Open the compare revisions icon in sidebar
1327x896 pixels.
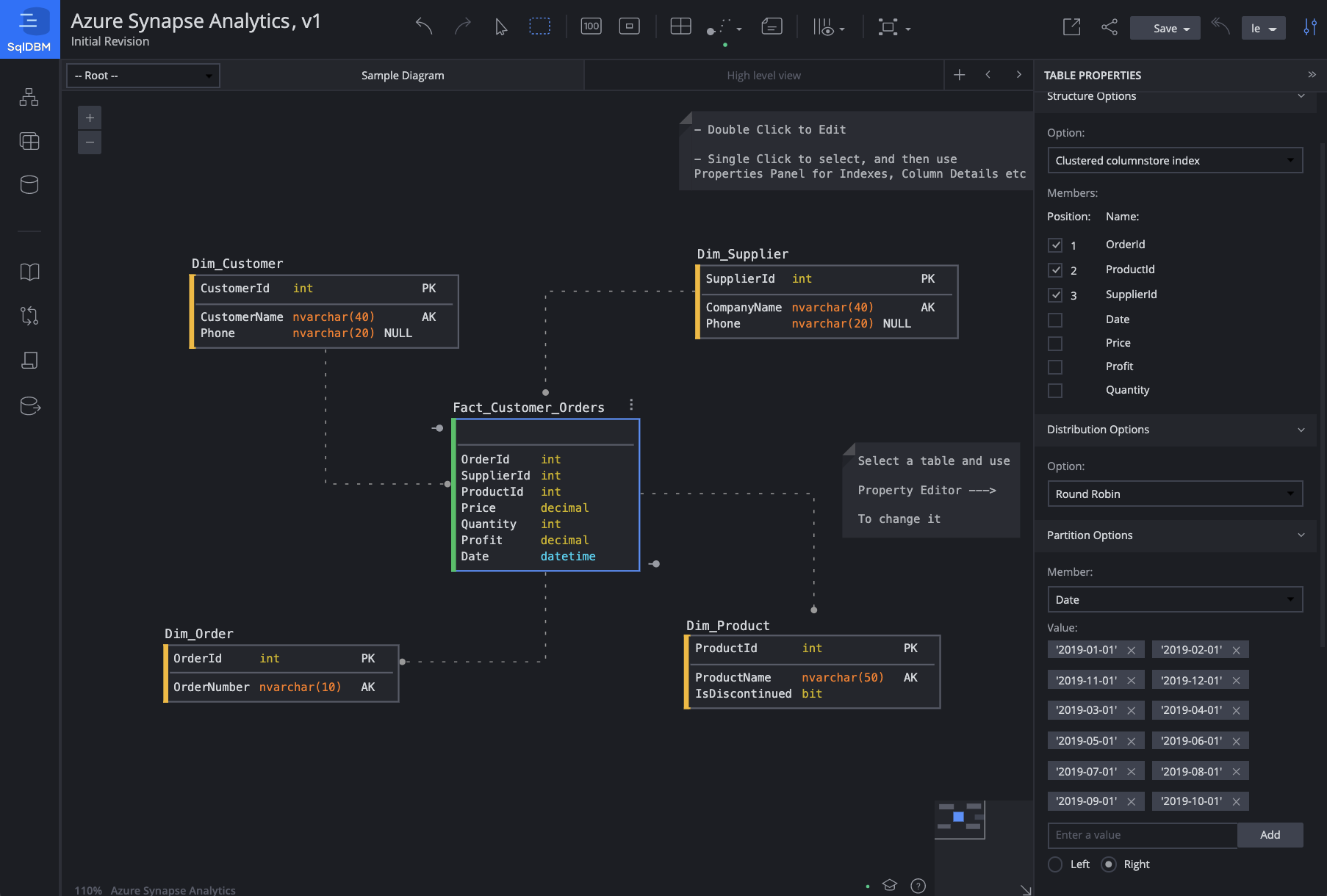point(29,316)
